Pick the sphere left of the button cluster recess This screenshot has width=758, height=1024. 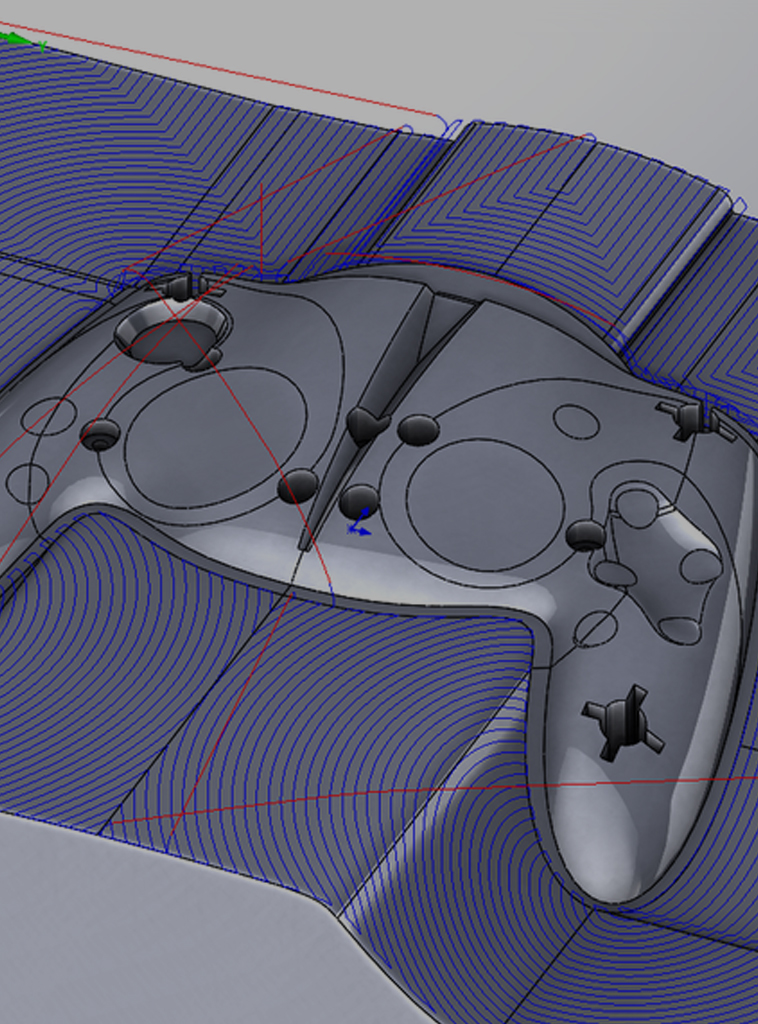click(x=585, y=535)
